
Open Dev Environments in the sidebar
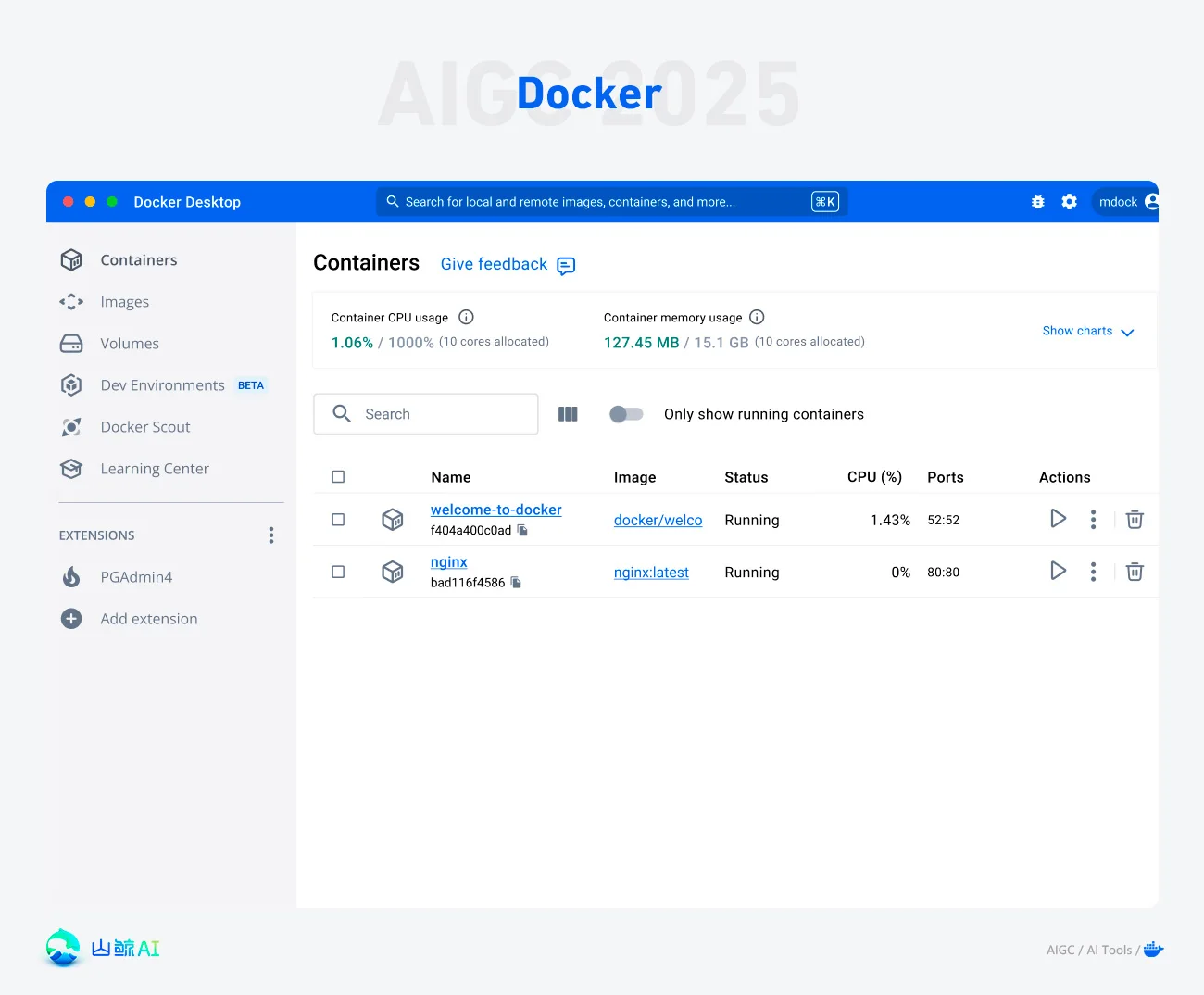pyautogui.click(x=162, y=385)
